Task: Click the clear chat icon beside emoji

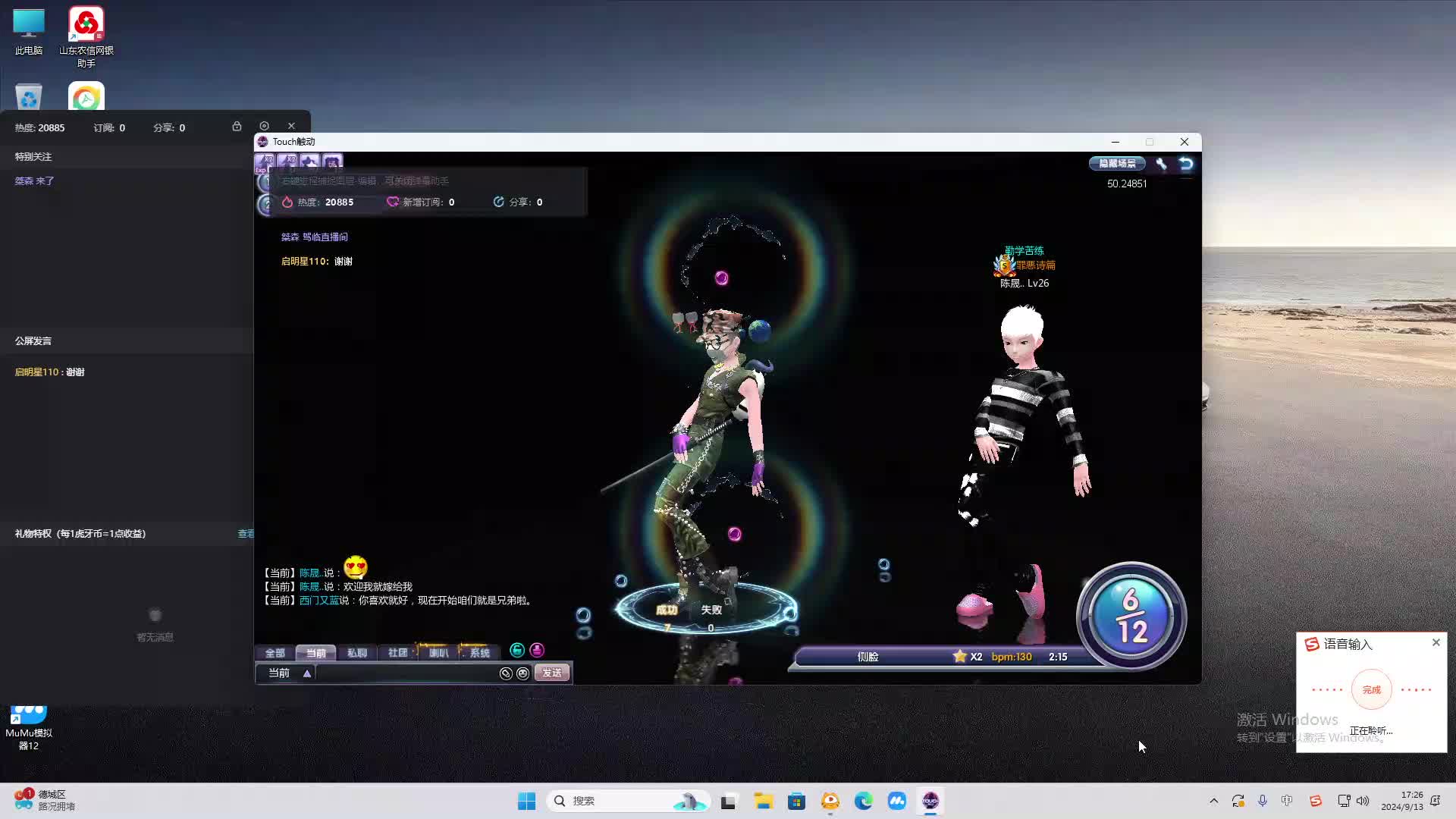Action: [x=506, y=673]
